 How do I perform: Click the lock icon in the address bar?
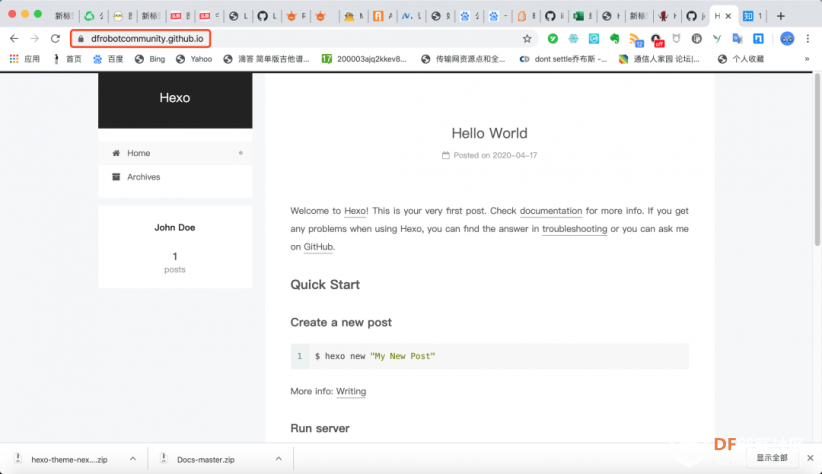(x=80, y=39)
